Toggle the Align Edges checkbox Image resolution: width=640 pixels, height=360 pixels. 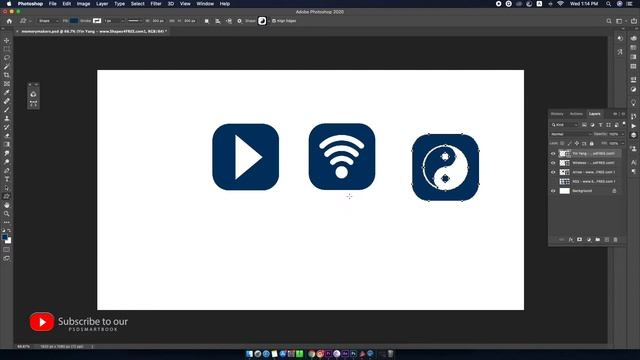coord(274,21)
